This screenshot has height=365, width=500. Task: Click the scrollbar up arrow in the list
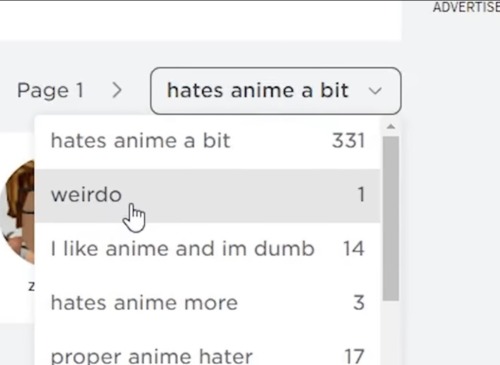click(391, 127)
